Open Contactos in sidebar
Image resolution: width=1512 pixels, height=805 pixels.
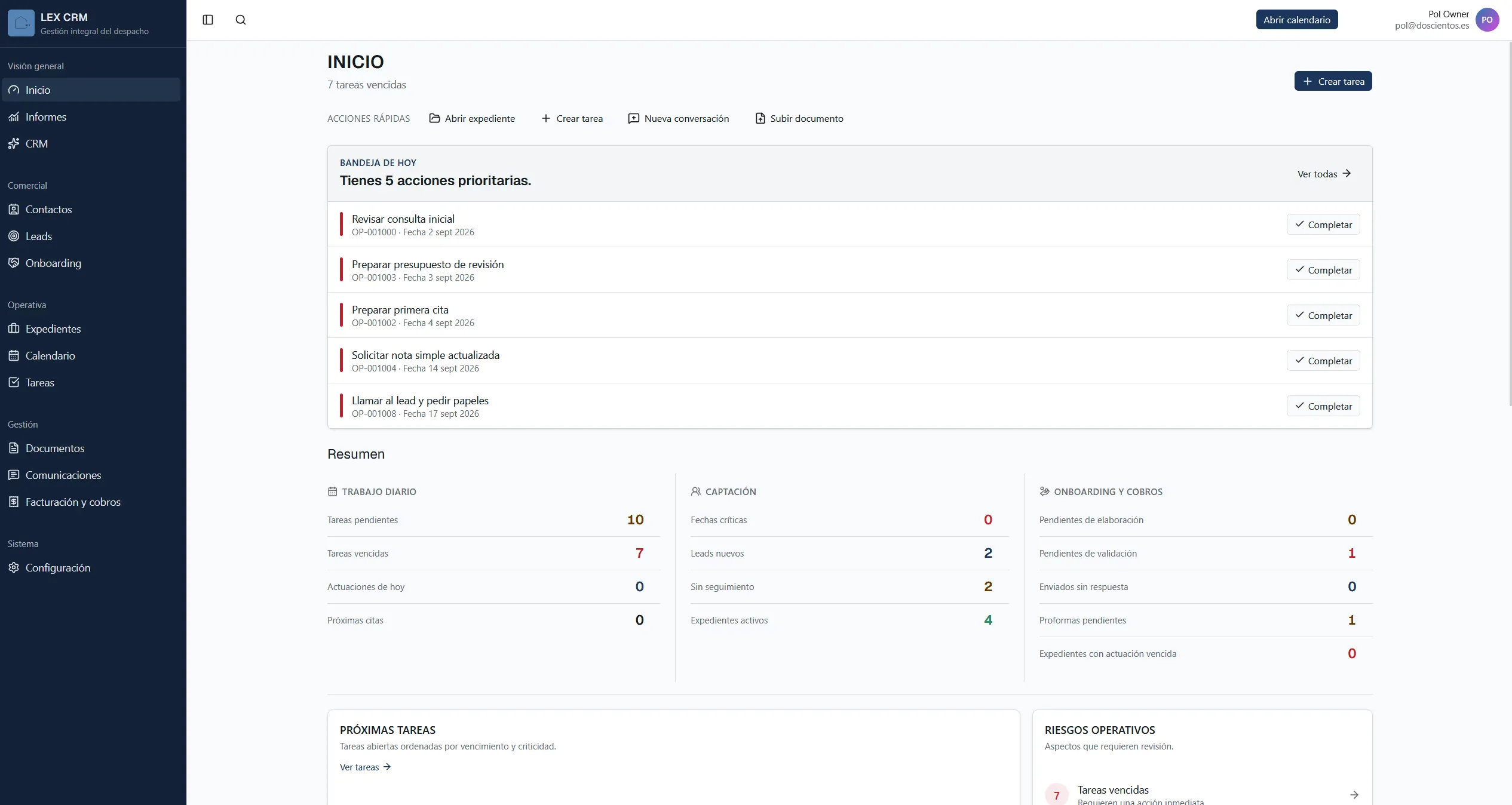(91, 209)
